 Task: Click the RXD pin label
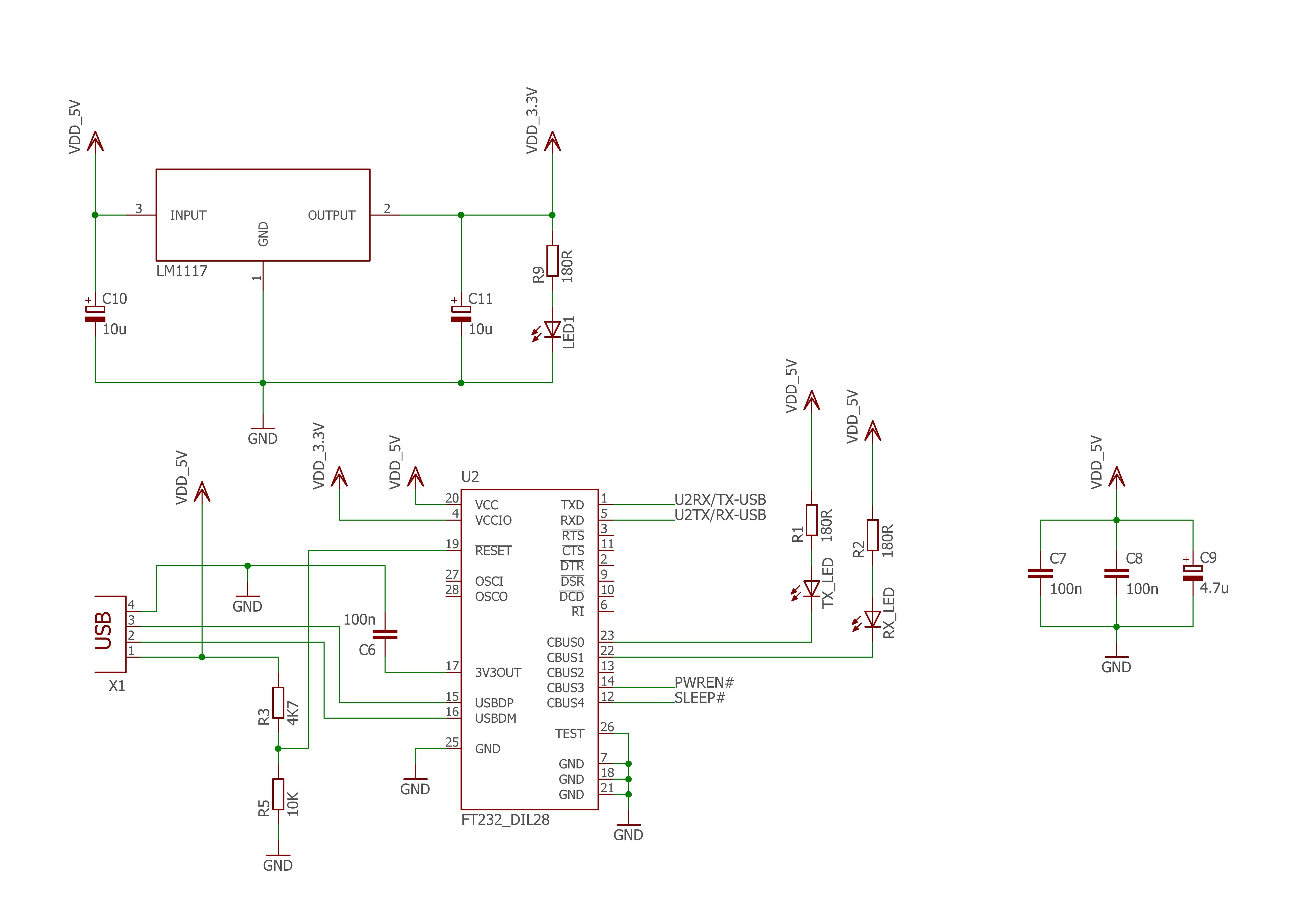click(572, 520)
